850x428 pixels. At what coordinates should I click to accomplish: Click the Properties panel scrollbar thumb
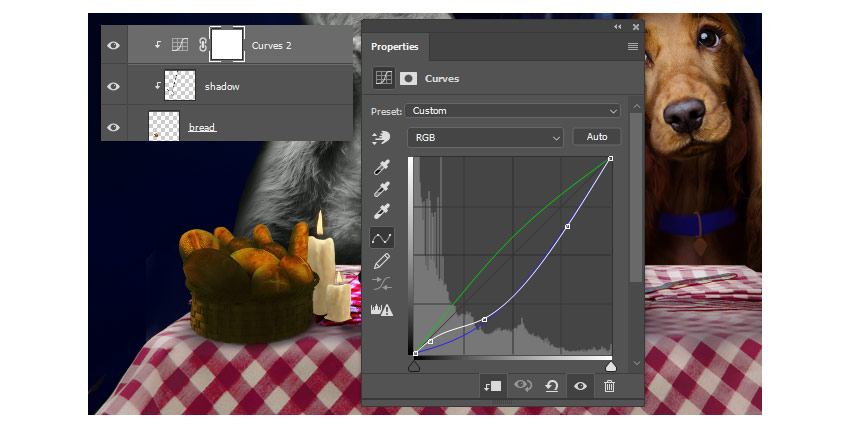(x=636, y=197)
